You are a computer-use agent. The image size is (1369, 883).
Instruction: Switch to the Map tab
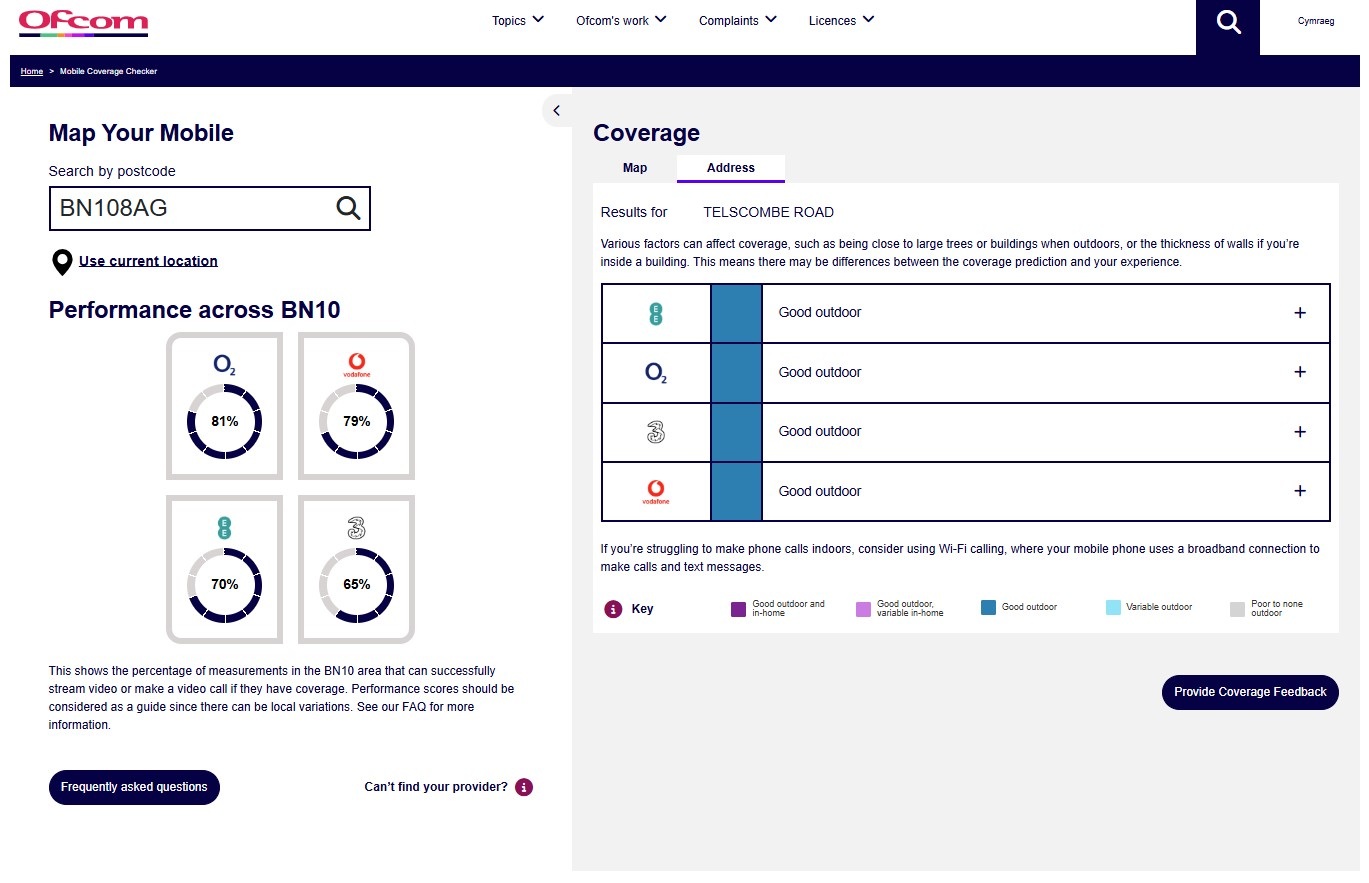[x=635, y=168]
